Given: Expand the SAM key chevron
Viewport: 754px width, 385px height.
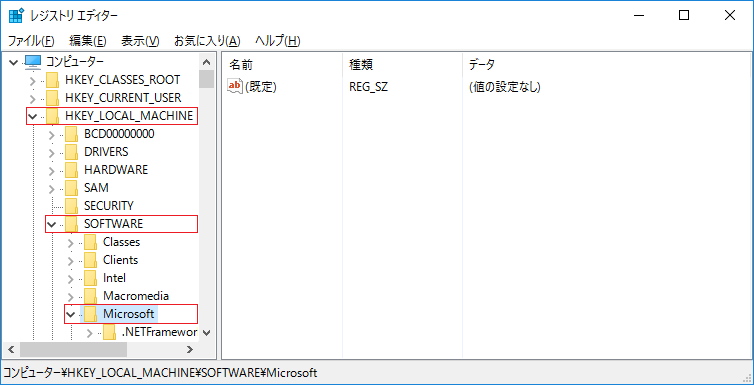Looking at the screenshot, I should tap(52, 188).
